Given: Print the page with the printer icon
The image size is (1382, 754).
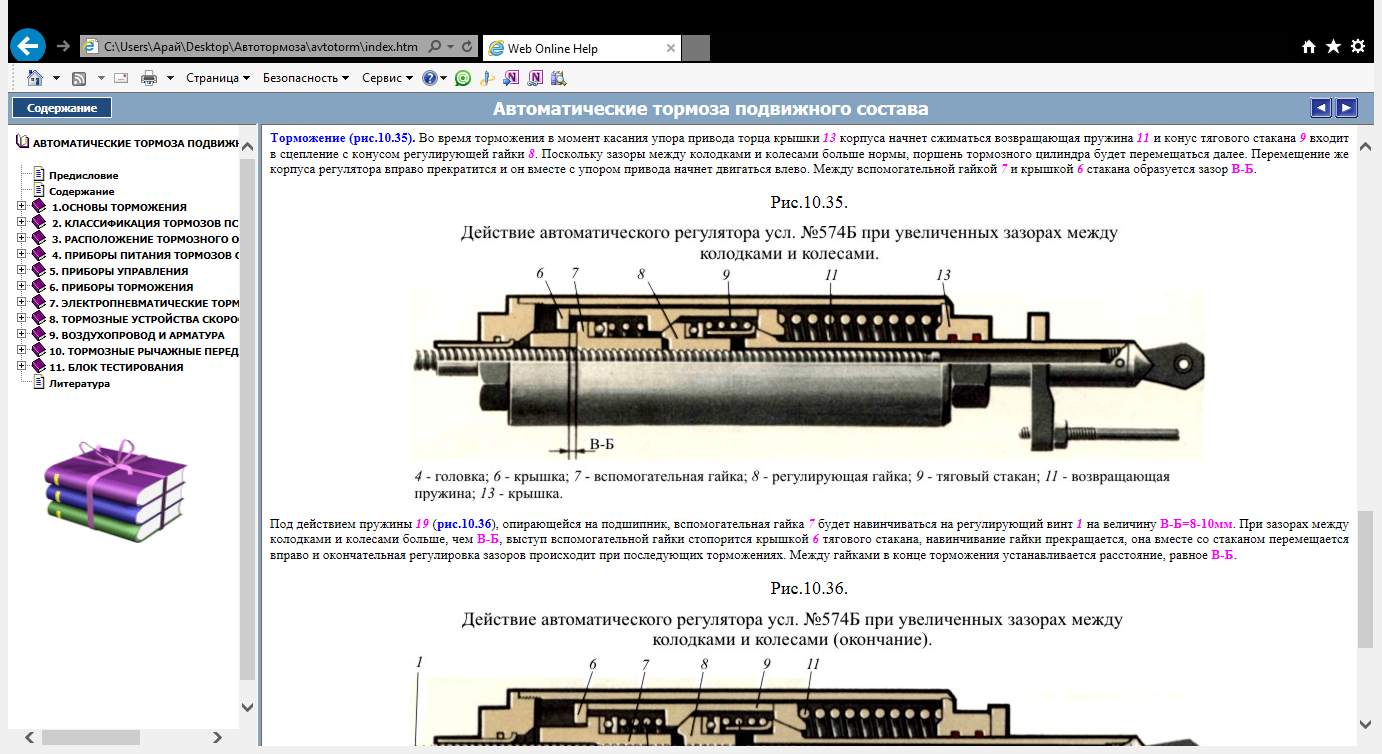Looking at the screenshot, I should click(149, 78).
